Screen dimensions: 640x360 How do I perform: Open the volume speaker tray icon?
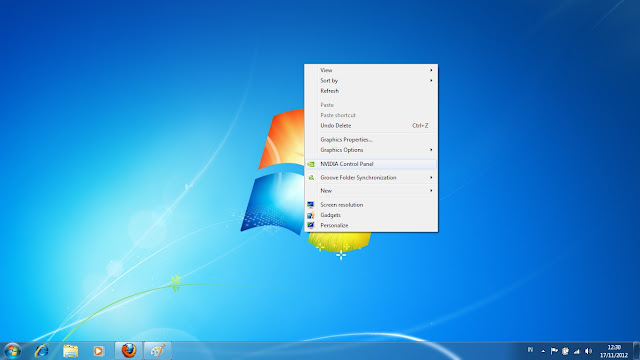click(x=588, y=351)
